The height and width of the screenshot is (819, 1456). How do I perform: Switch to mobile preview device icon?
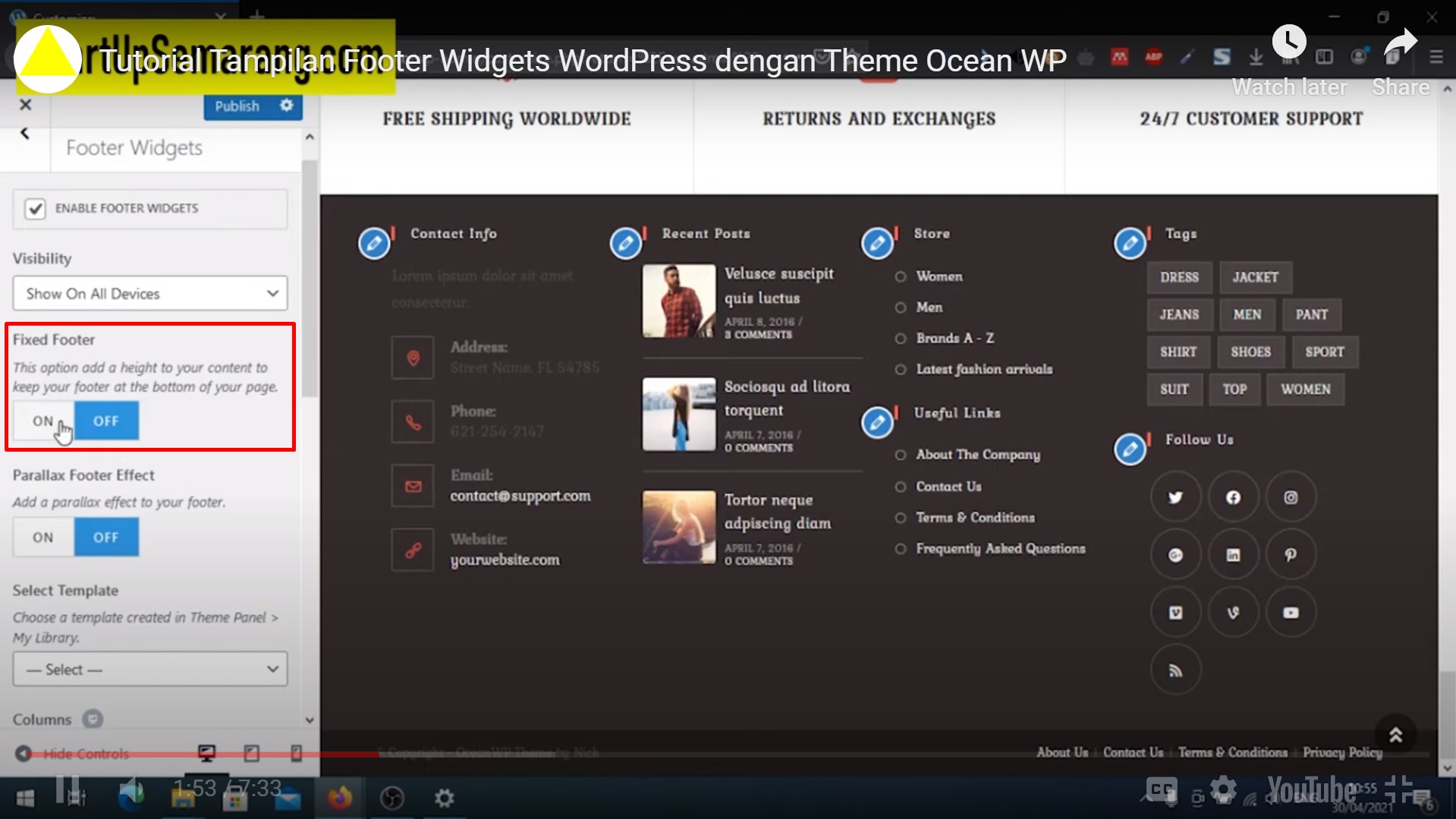296,753
